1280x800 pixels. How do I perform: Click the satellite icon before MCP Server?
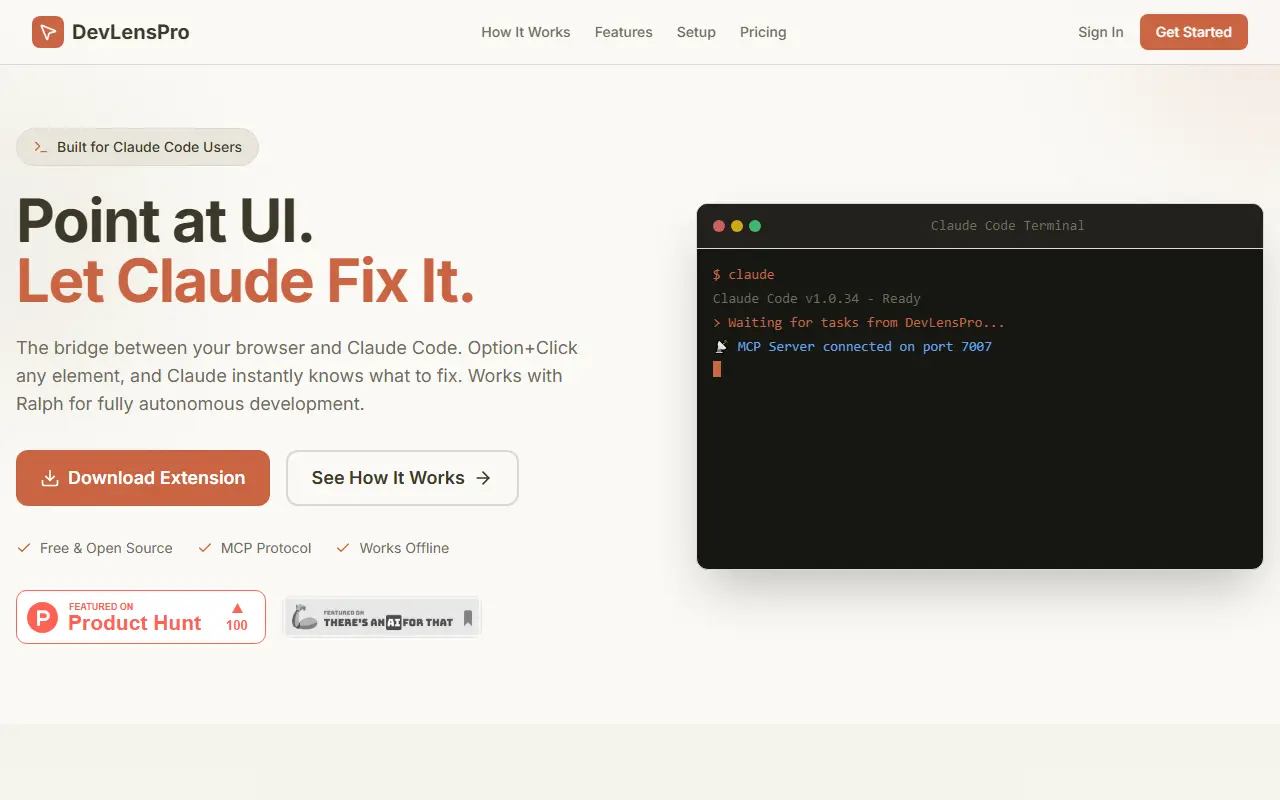pos(721,346)
